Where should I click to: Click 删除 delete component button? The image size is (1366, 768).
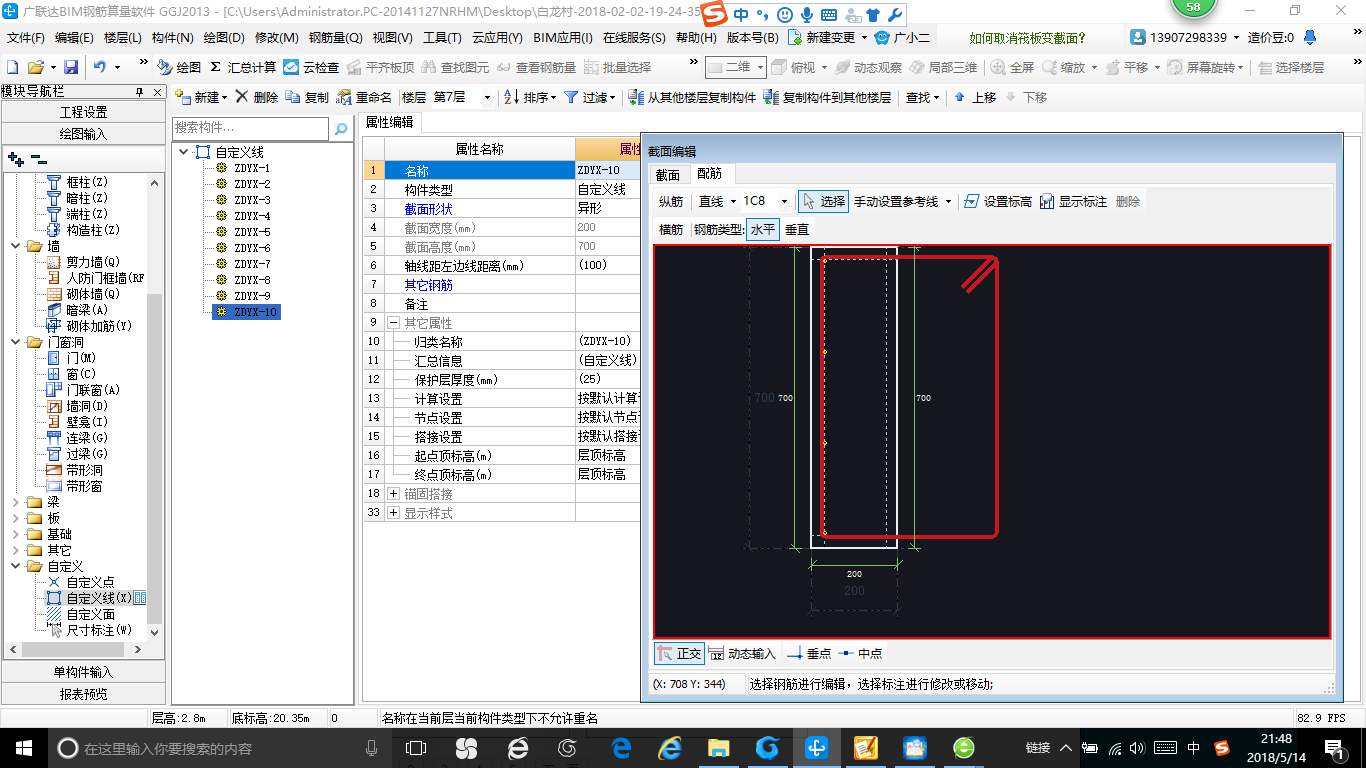257,97
